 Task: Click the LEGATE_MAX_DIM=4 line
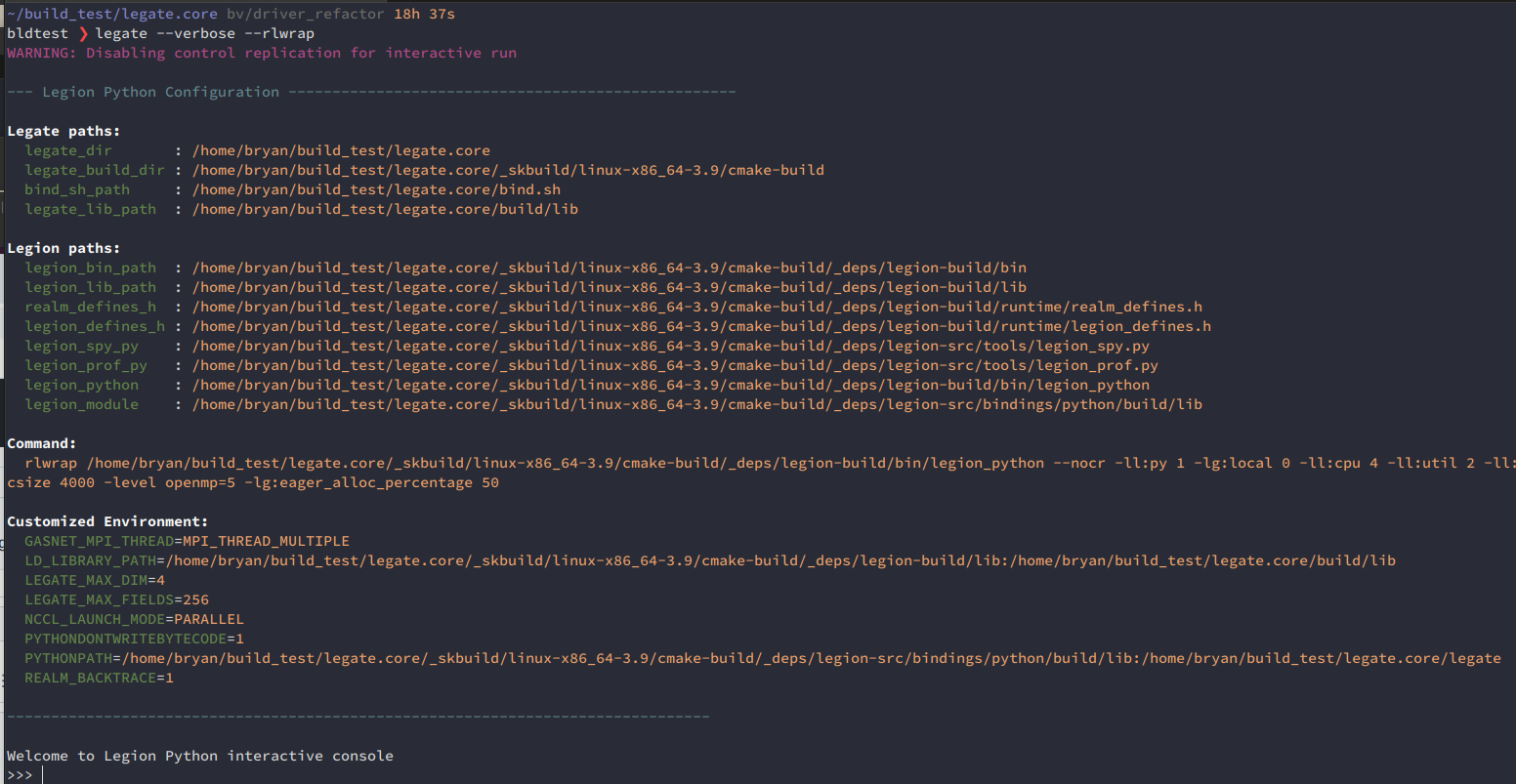95,580
